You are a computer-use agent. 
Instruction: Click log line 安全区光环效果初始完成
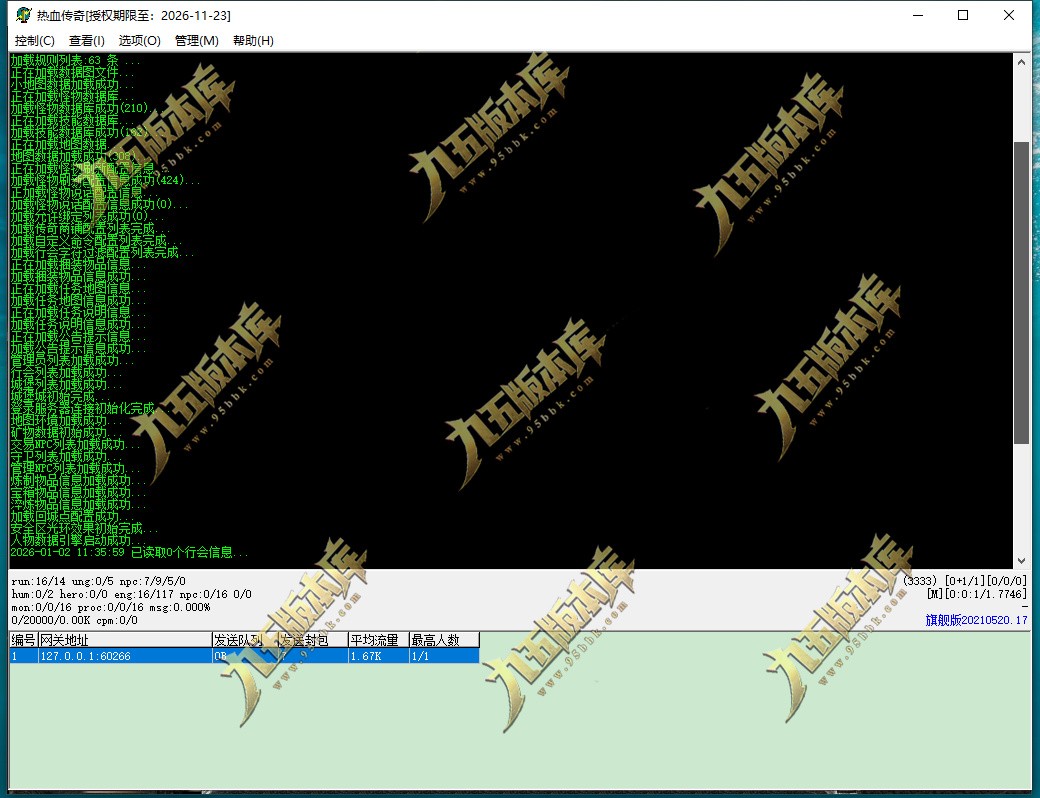click(84, 529)
